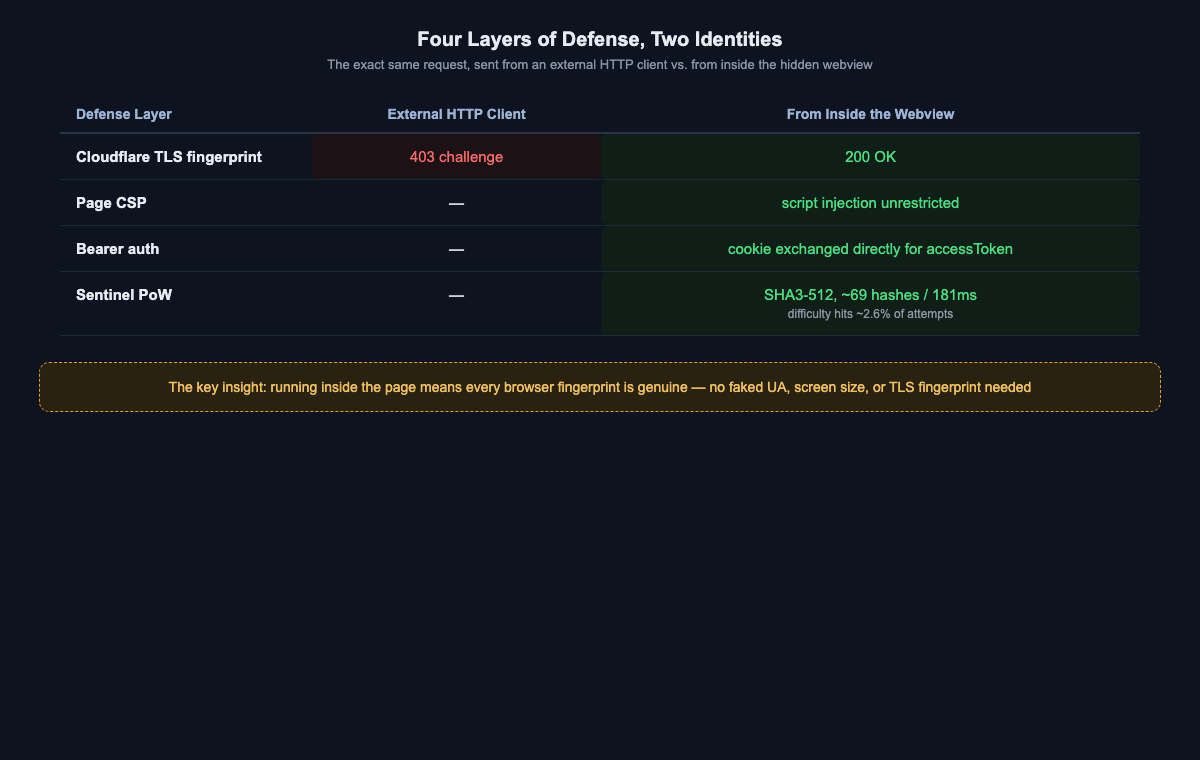Click the '403 challenge' cell
The height and width of the screenshot is (760, 1200).
456,157
